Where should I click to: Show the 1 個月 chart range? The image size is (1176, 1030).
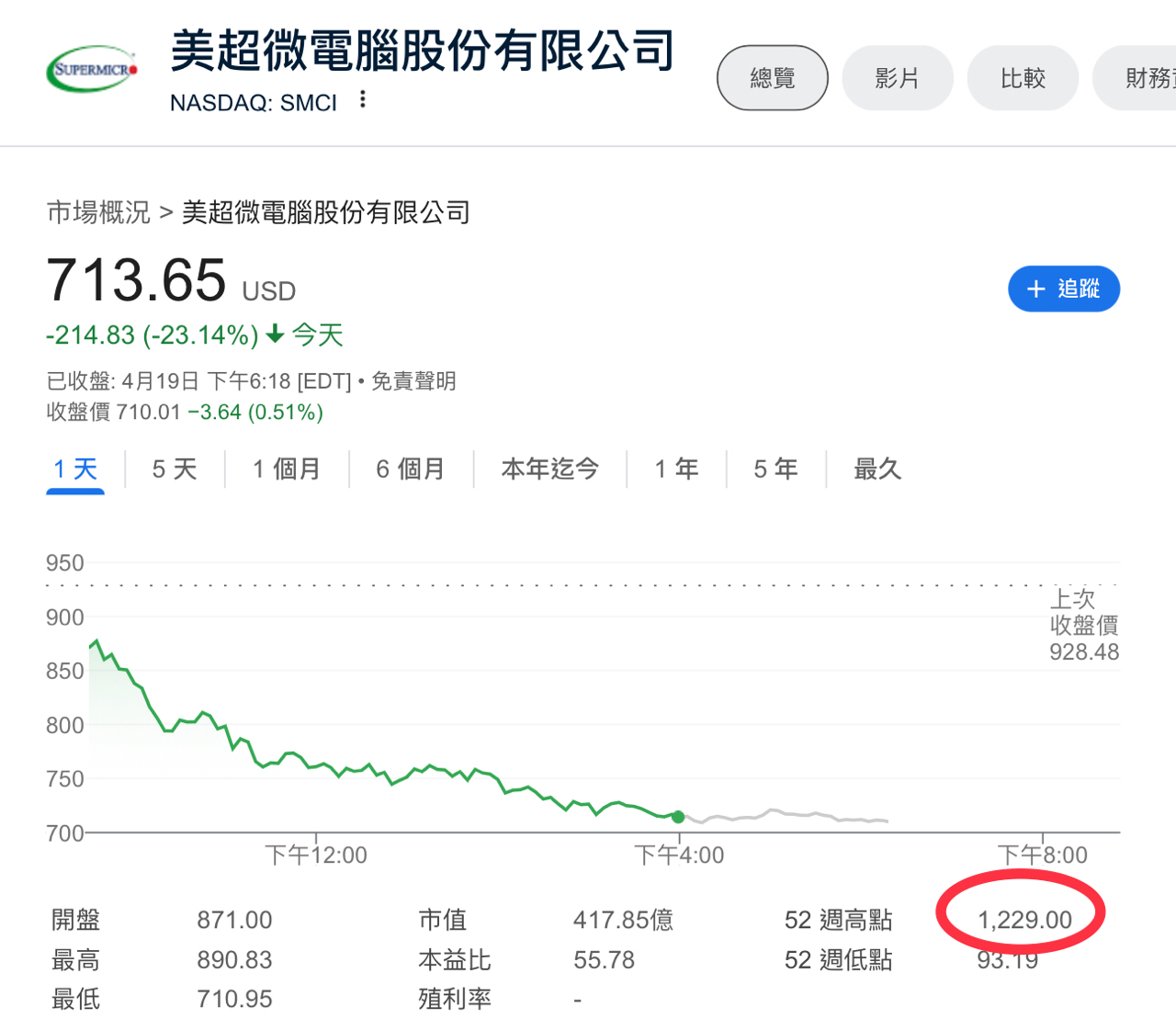coord(287,470)
